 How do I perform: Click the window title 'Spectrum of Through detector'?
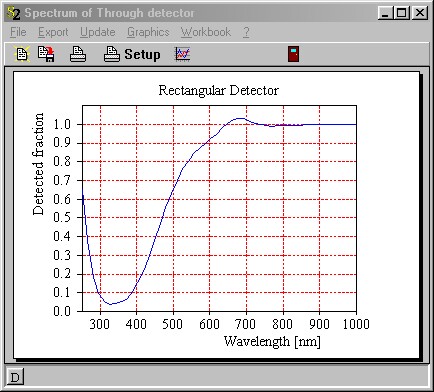click(109, 13)
